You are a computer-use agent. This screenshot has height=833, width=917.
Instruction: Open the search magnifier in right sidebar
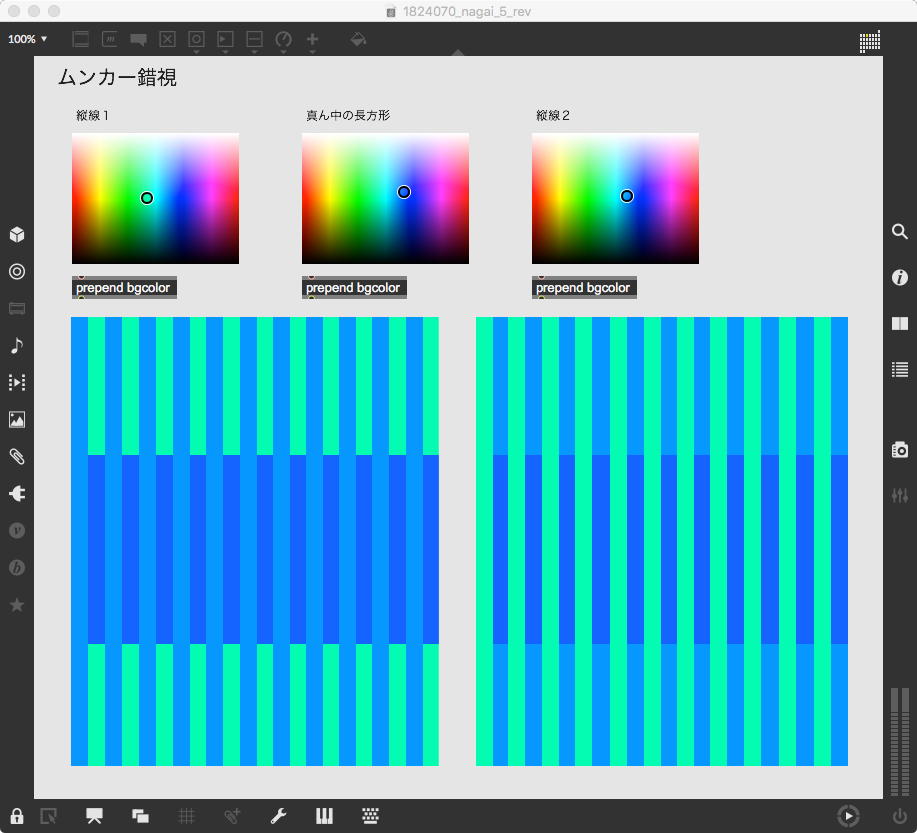click(899, 232)
